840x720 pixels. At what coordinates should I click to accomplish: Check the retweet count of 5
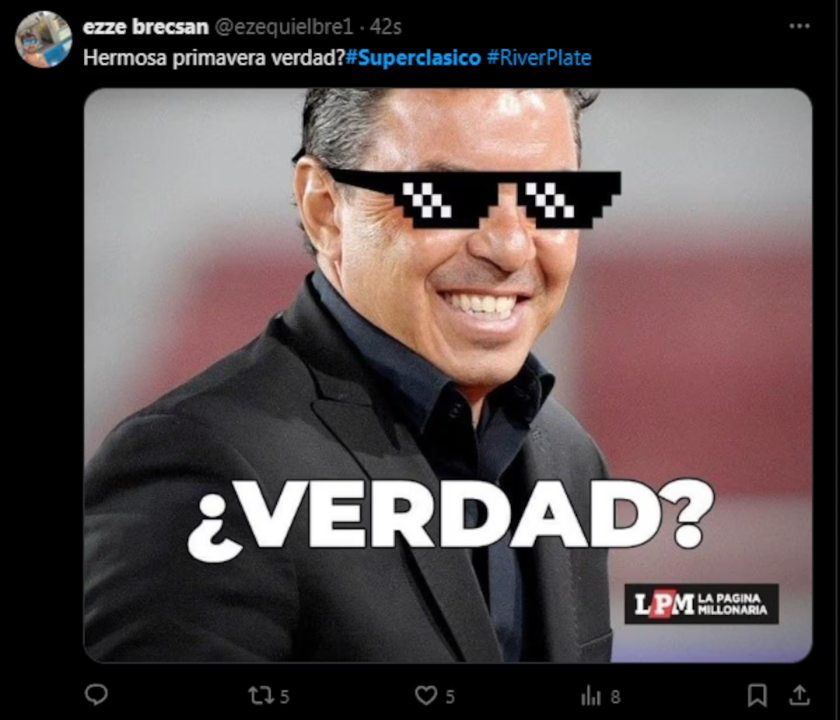pyautogui.click(x=285, y=696)
